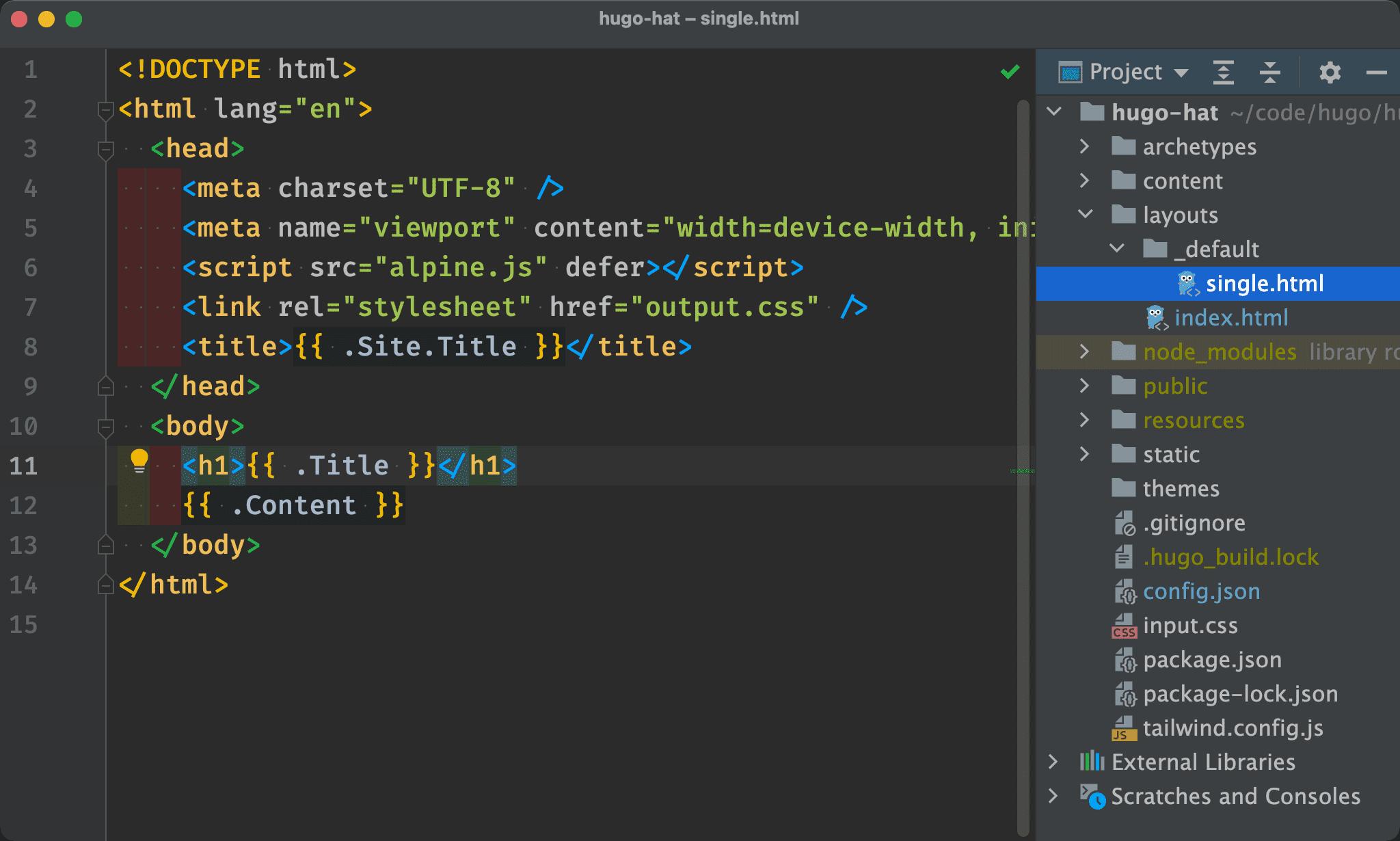Screen dimensions: 1400x841
Task: Click the archetypes folder icon
Action: (1124, 146)
